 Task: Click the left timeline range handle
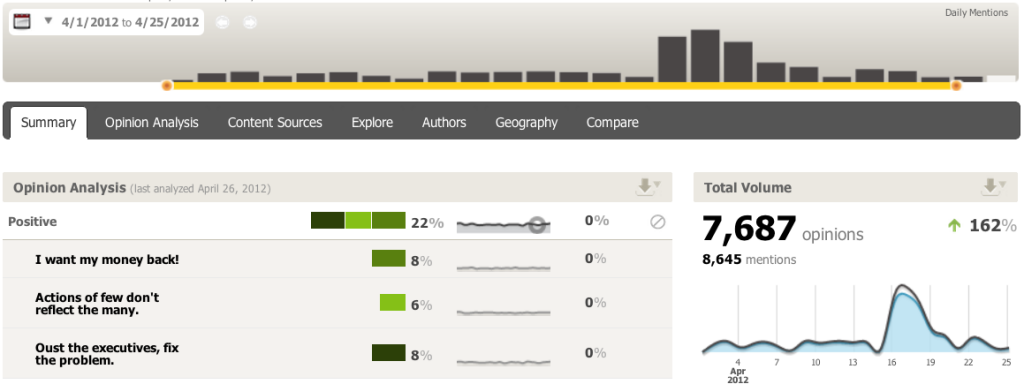[x=167, y=86]
